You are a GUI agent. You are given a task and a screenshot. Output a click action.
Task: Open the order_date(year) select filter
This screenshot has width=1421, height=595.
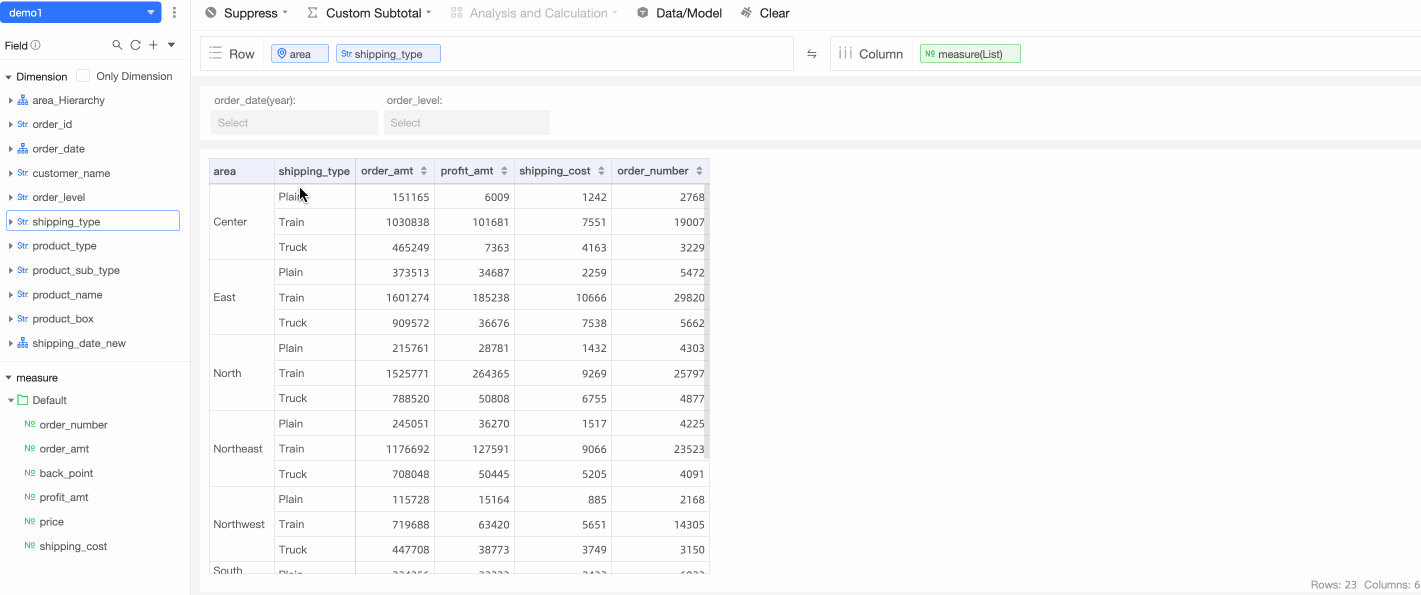[294, 123]
